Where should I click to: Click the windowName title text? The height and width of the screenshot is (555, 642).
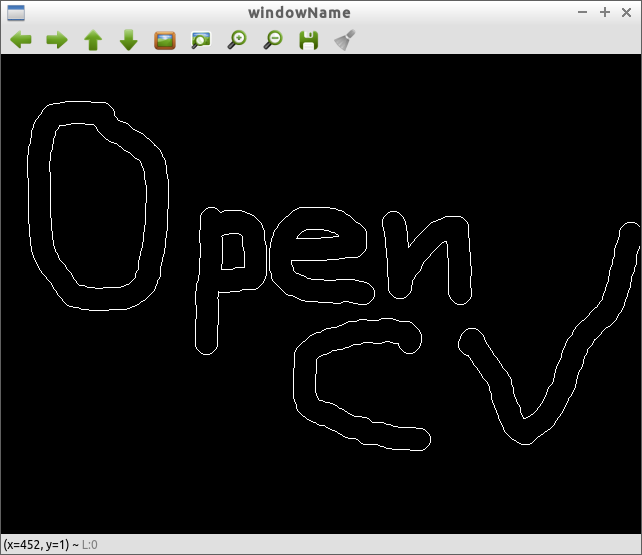(299, 13)
